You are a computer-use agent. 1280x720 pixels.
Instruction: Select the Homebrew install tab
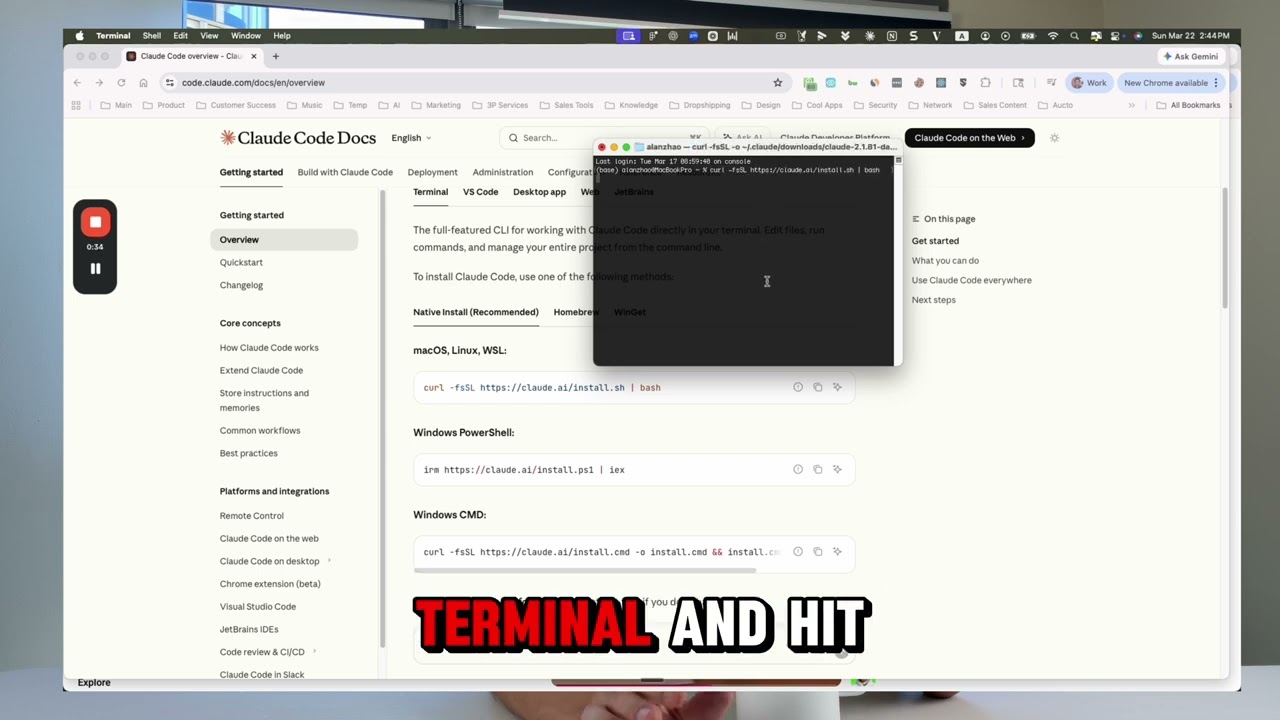[575, 312]
